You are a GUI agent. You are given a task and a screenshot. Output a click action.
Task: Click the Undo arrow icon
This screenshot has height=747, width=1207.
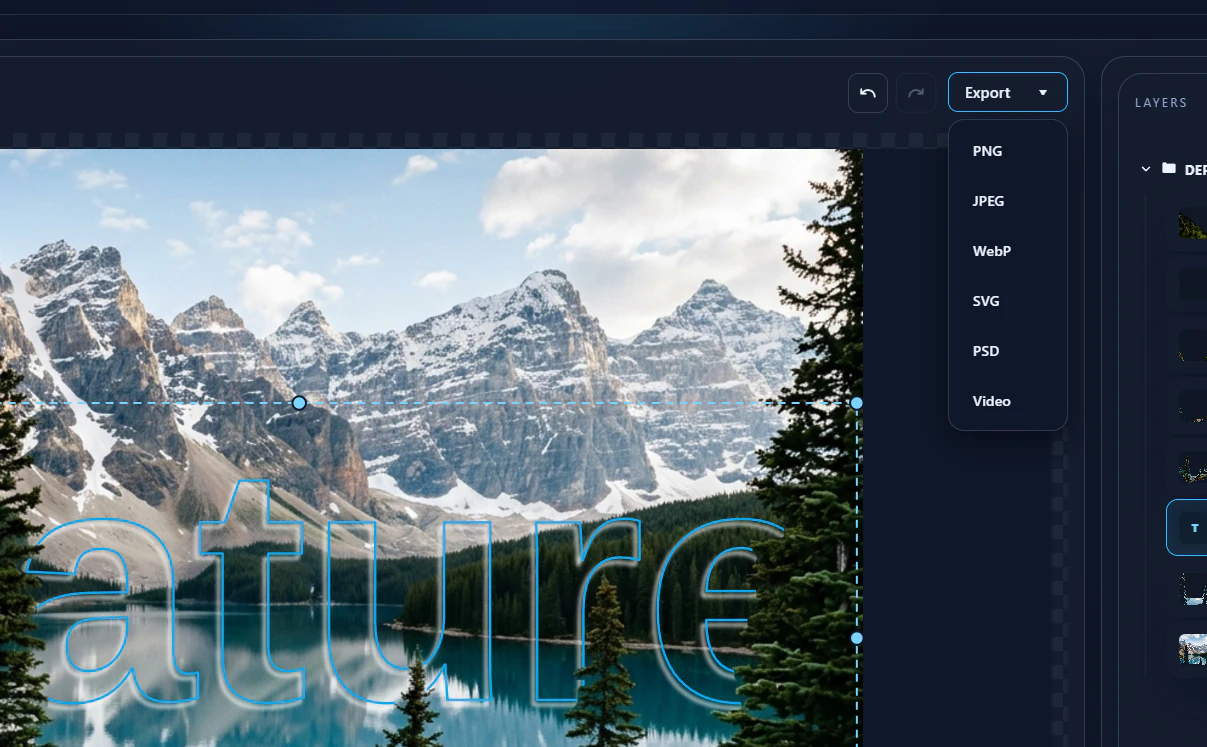867,92
